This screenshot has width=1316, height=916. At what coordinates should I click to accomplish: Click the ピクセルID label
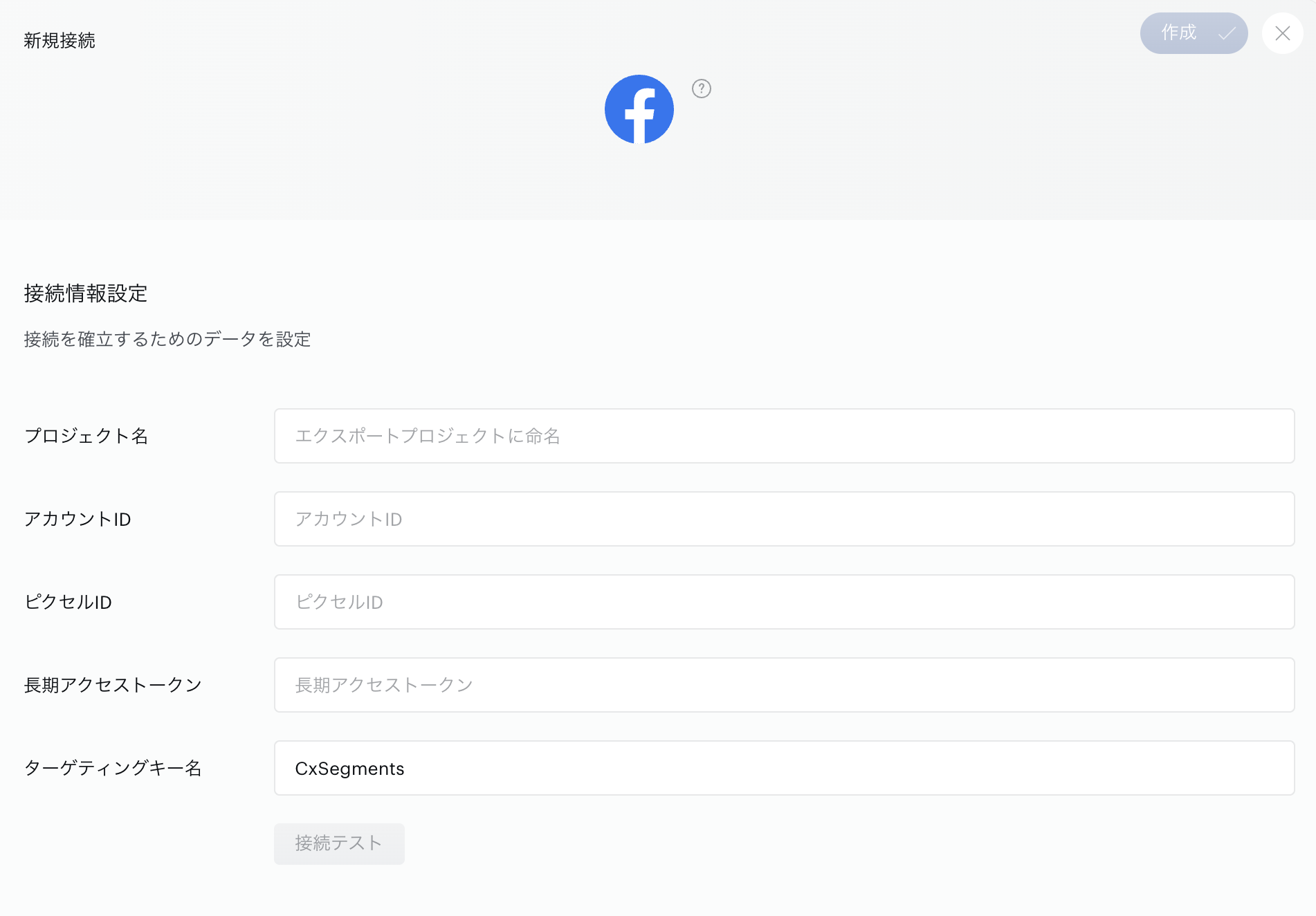click(x=68, y=602)
